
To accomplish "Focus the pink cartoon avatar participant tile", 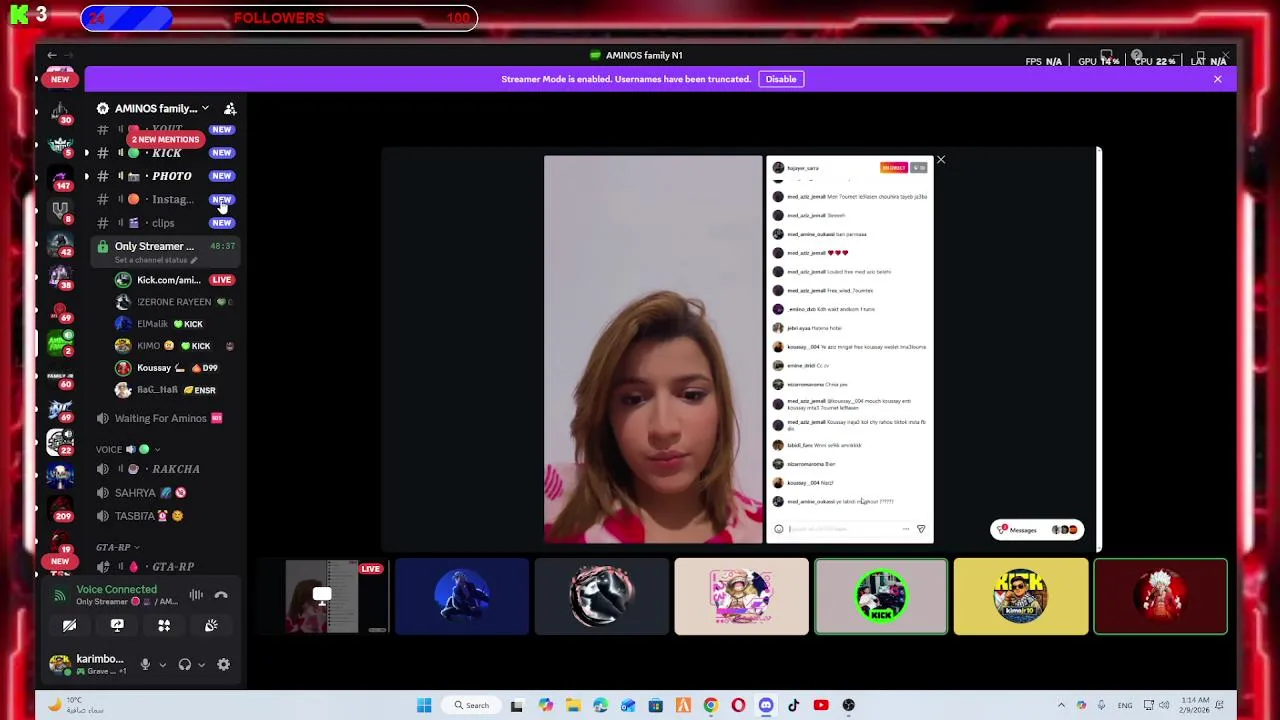I will [741, 597].
